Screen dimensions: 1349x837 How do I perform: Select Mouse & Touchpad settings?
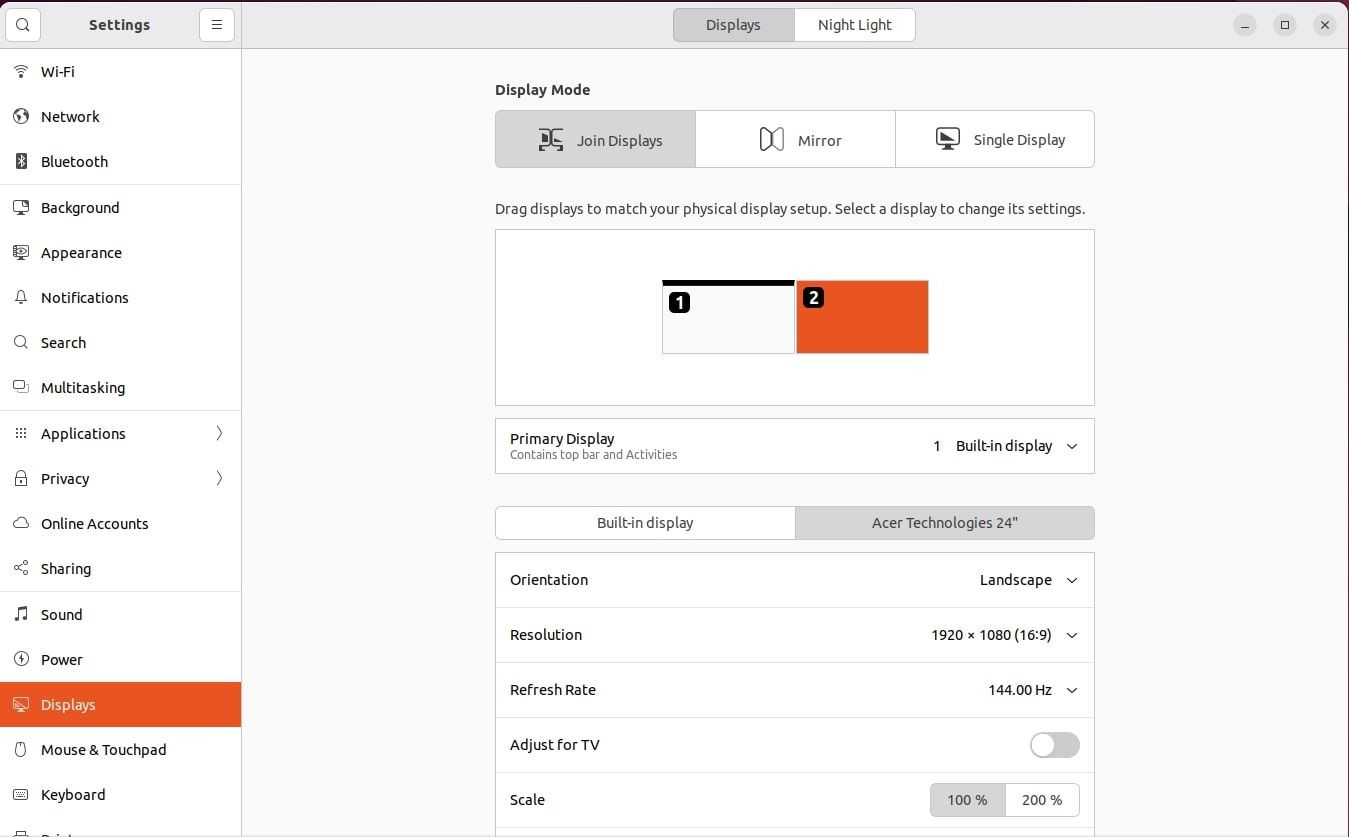[x=103, y=749]
